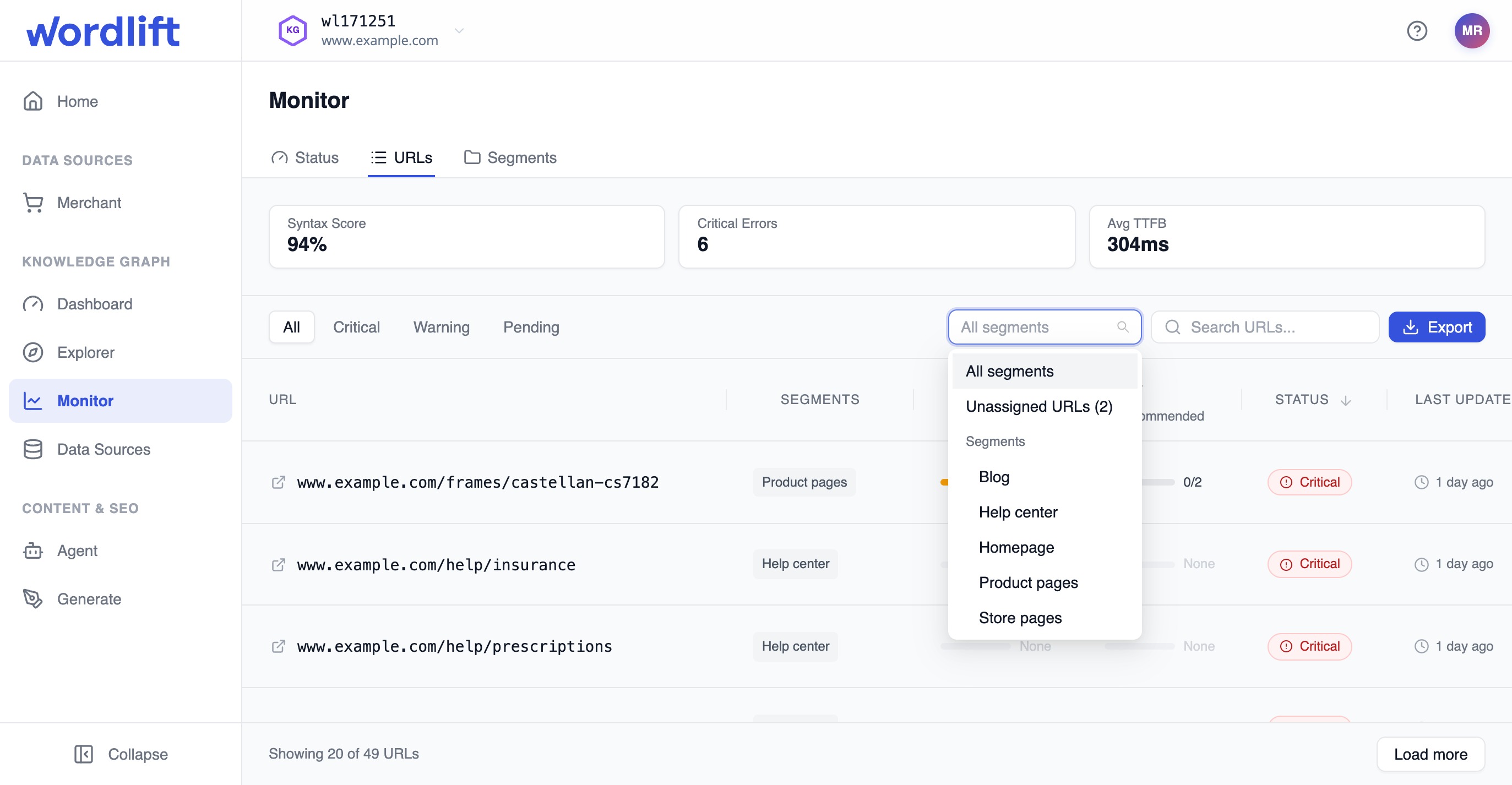This screenshot has height=785, width=1512.
Task: Click the Explorer compass icon
Action: pyautogui.click(x=33, y=352)
